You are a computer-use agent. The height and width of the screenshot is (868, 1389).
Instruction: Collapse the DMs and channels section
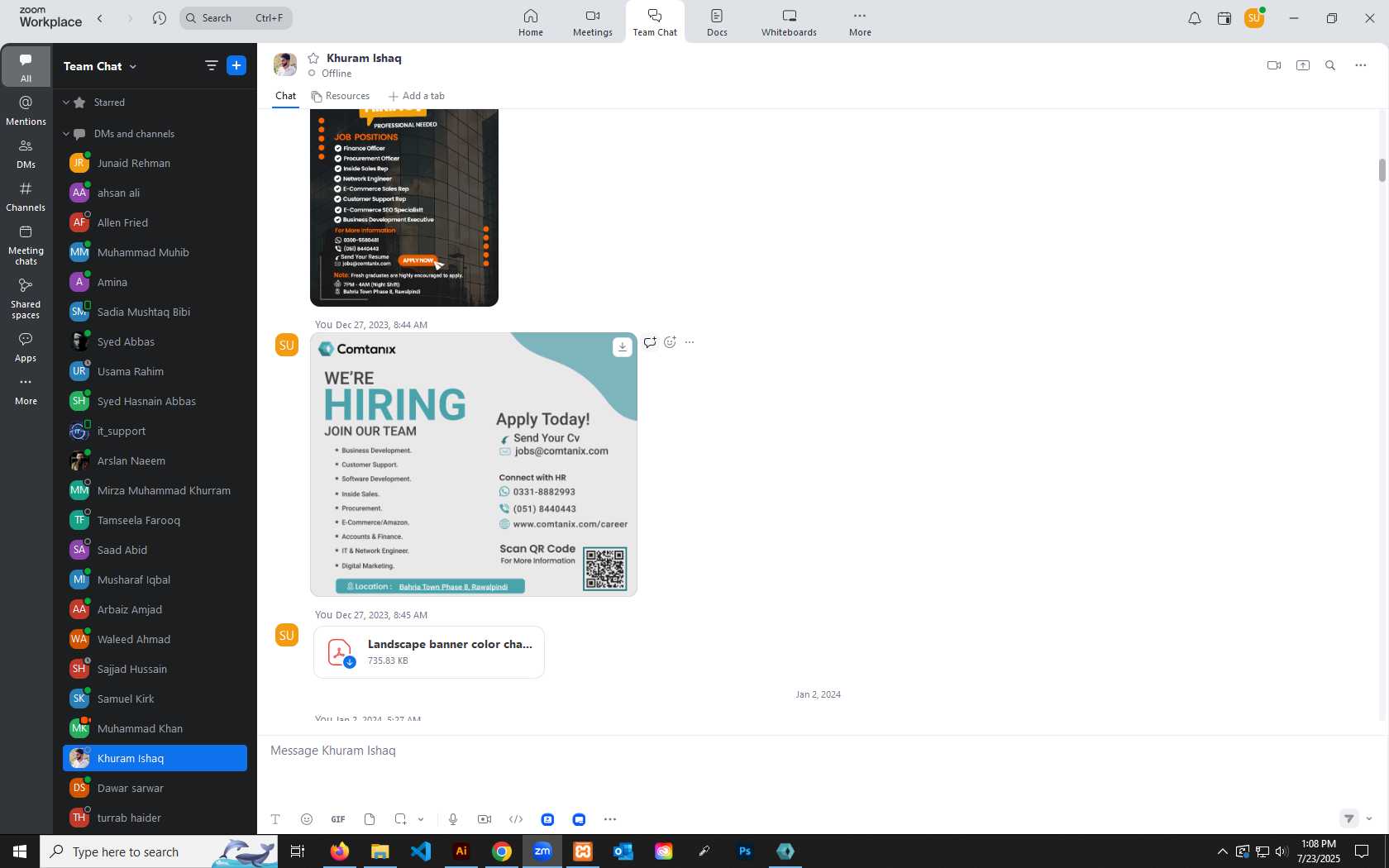(x=66, y=134)
